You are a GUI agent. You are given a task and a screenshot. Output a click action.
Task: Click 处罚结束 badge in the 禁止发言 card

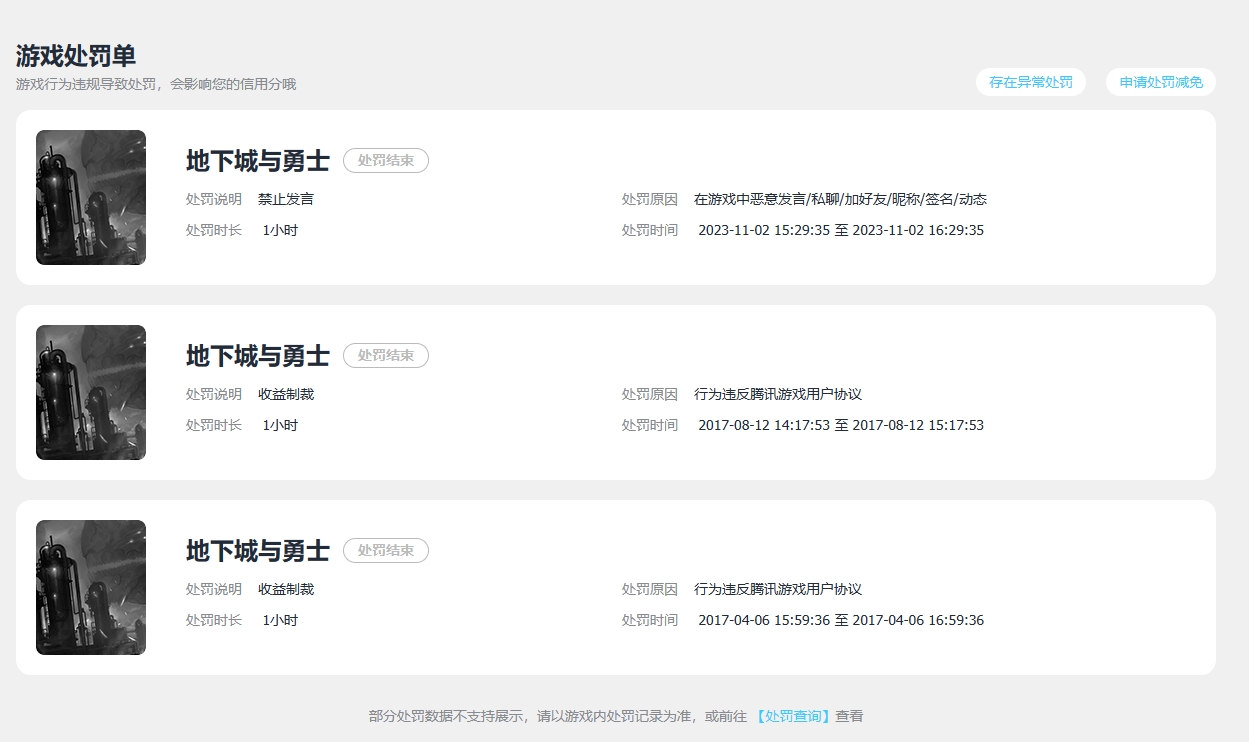[x=385, y=160]
